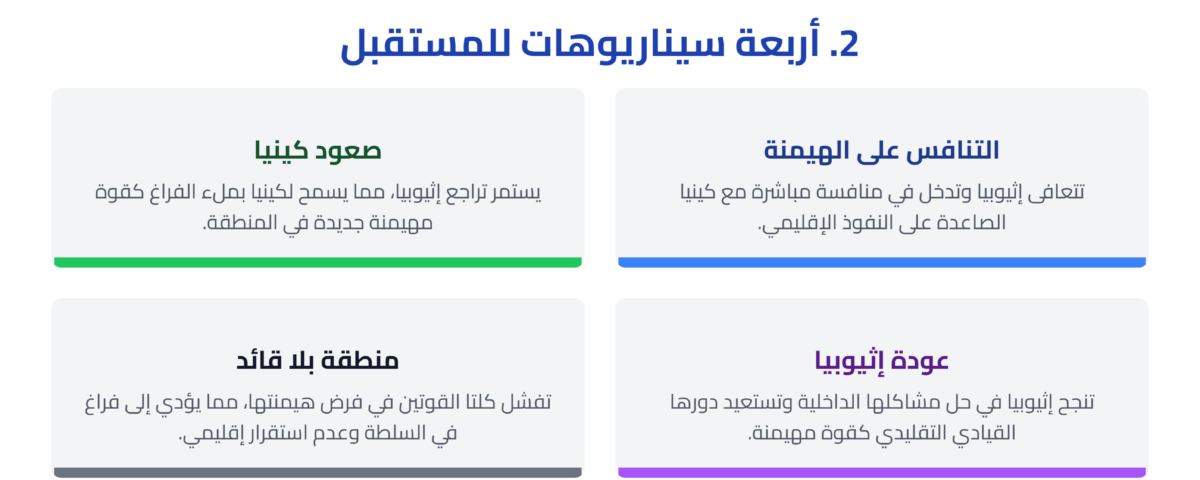This screenshot has width=1200, height=480.
Task: Click the التنافس على الهيمنة title
Action: coord(881,151)
